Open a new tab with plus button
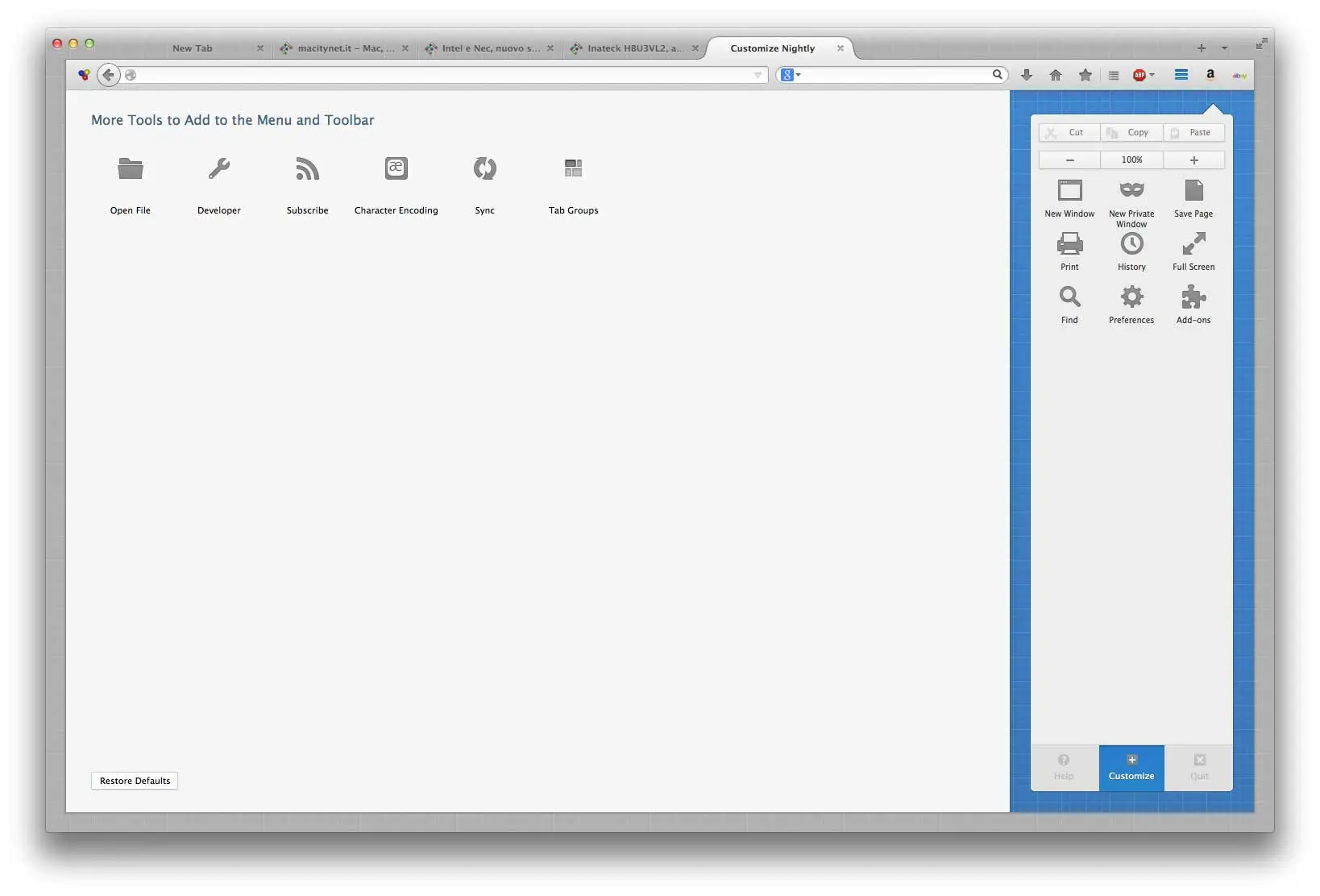Image resolution: width=1320 pixels, height=896 pixels. (x=1201, y=48)
